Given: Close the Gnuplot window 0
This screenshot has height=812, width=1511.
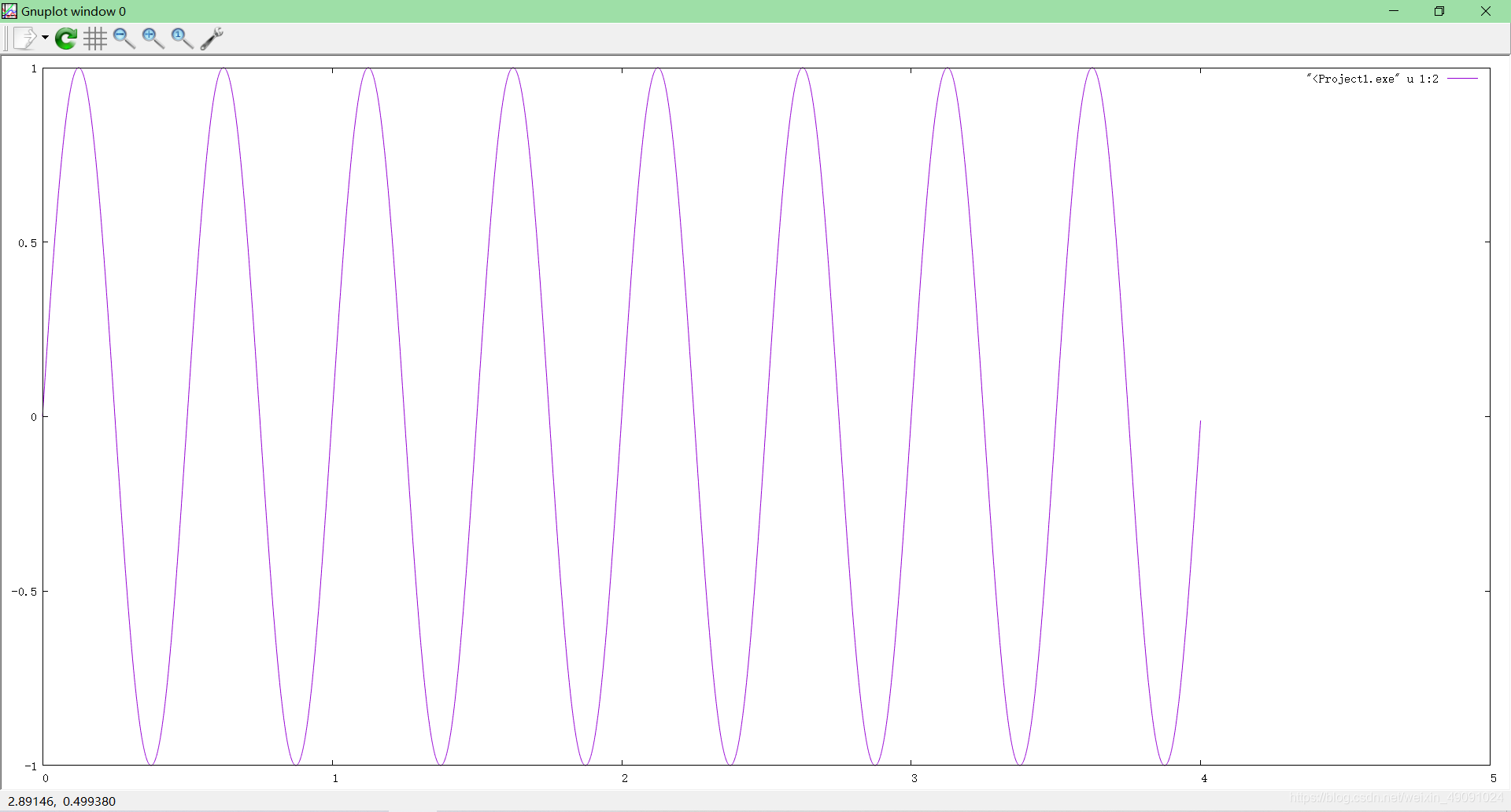Looking at the screenshot, I should pos(1486,11).
